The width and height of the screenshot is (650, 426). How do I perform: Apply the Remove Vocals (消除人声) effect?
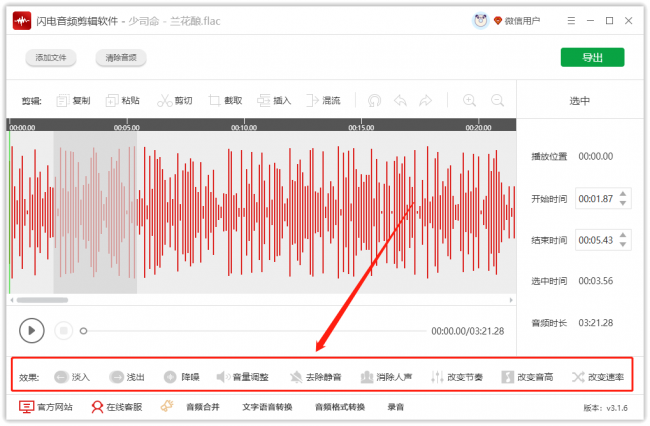pyautogui.click(x=386, y=377)
